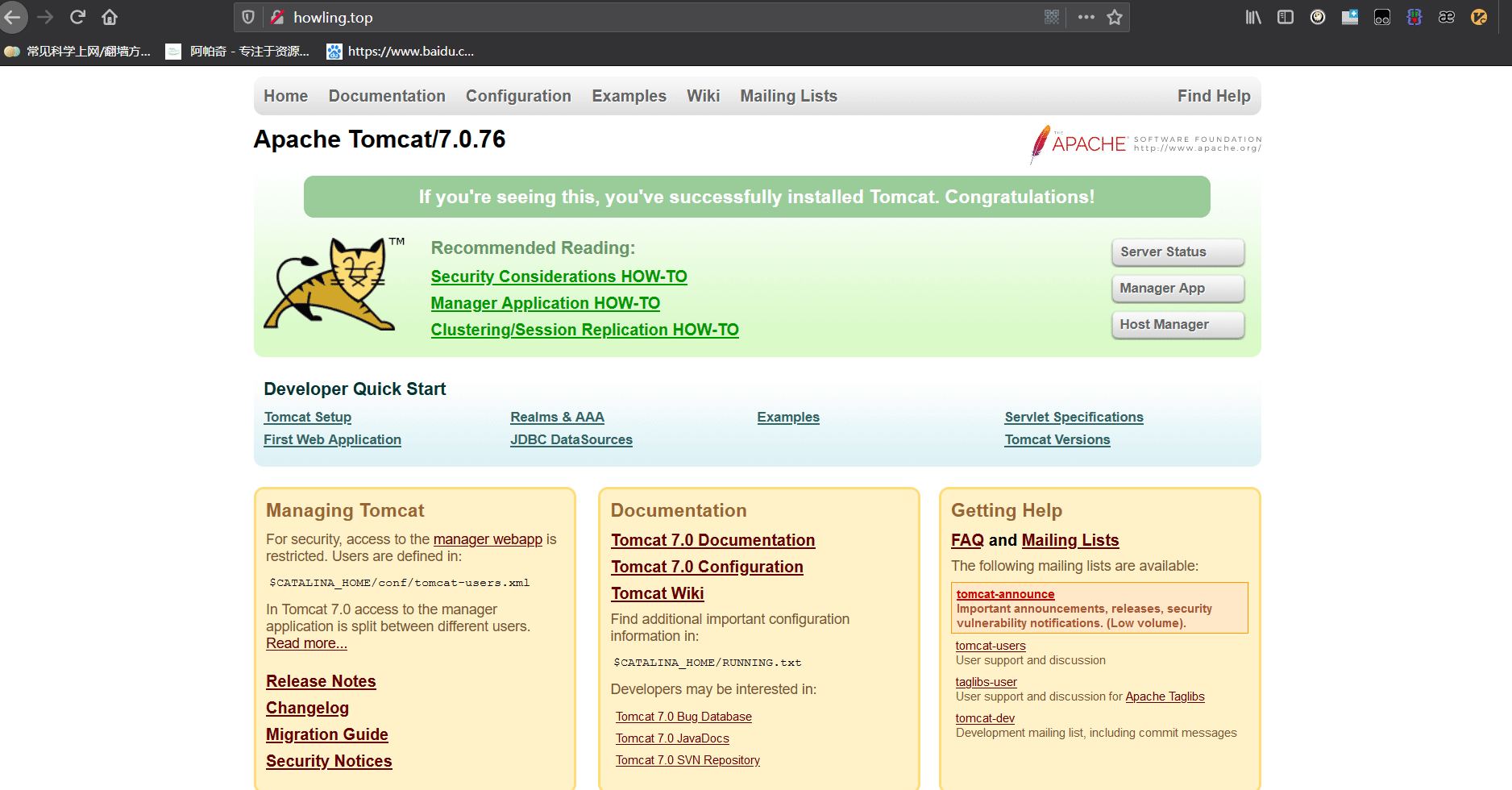Open the Security Notices link

[329, 761]
